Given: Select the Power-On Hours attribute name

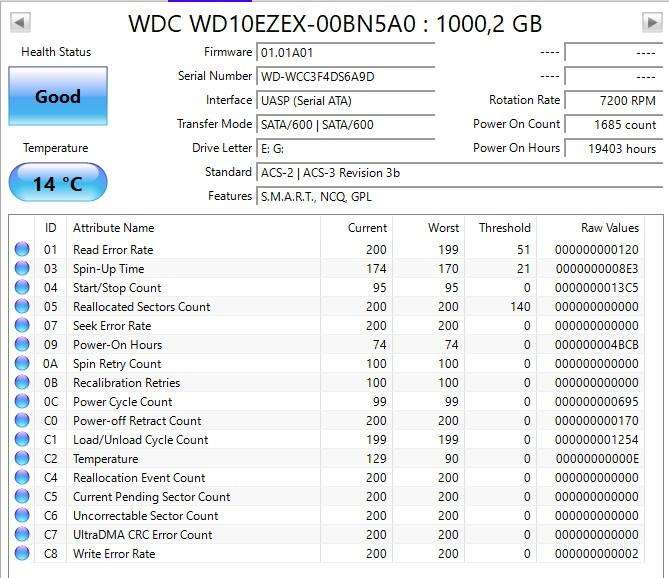Looking at the screenshot, I should pyautogui.click(x=117, y=345).
